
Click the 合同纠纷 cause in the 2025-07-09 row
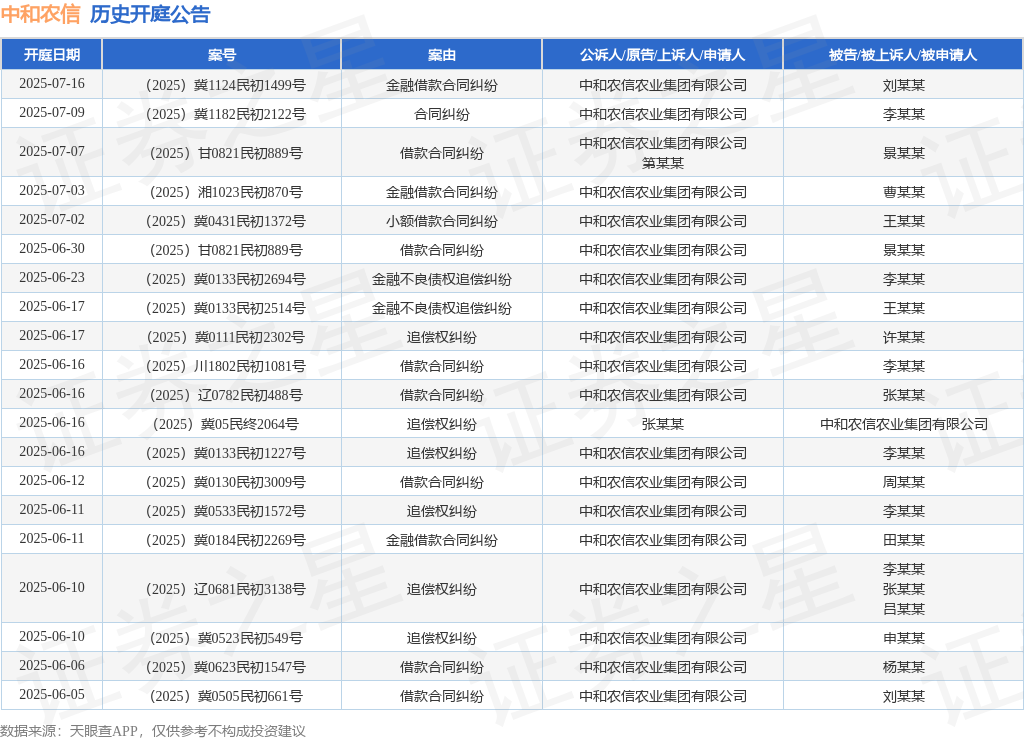tap(441, 114)
